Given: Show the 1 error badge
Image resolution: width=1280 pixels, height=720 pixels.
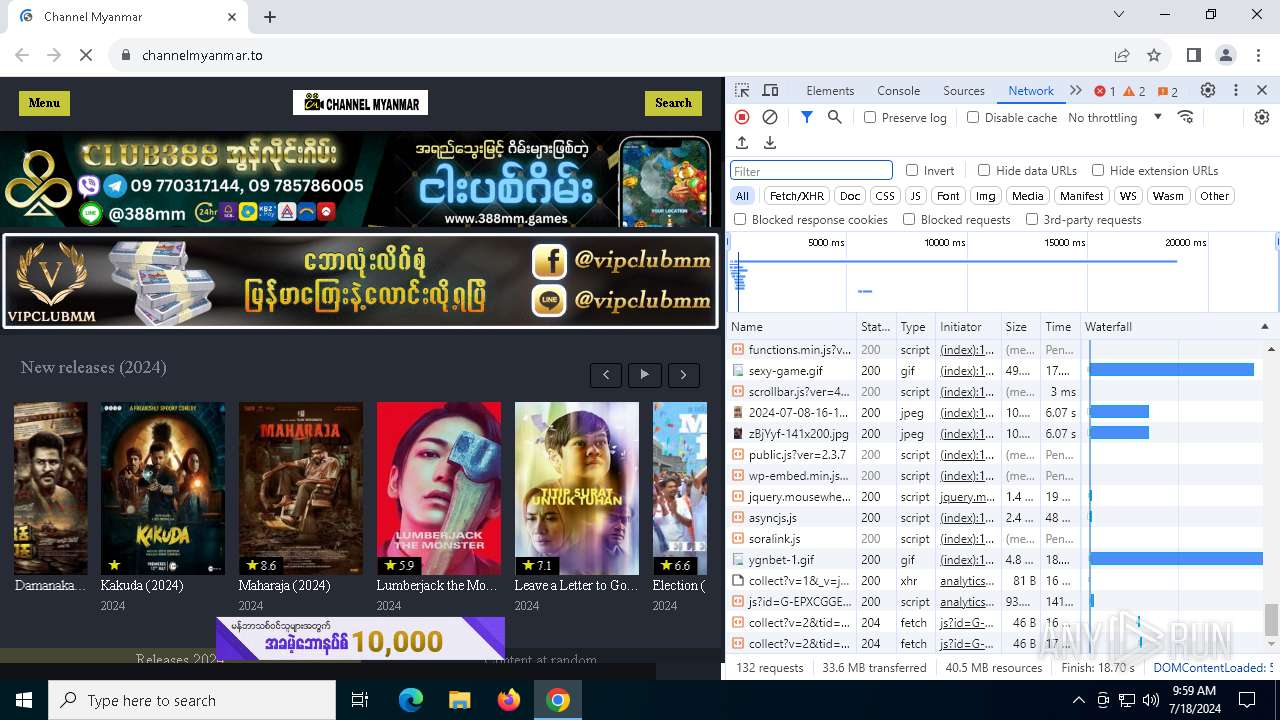Looking at the screenshot, I should tap(1105, 91).
